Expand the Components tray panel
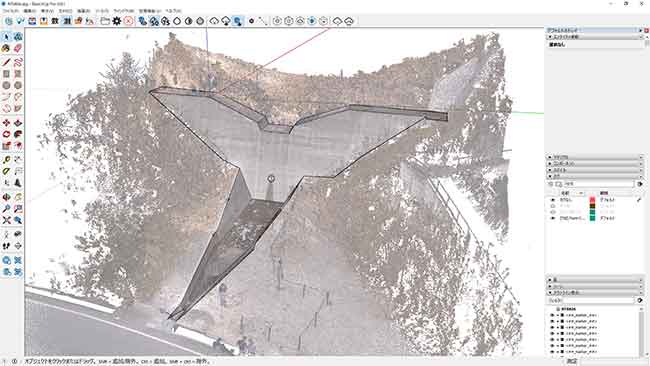Image resolution: width=650 pixels, height=366 pixels. pyautogui.click(x=594, y=164)
